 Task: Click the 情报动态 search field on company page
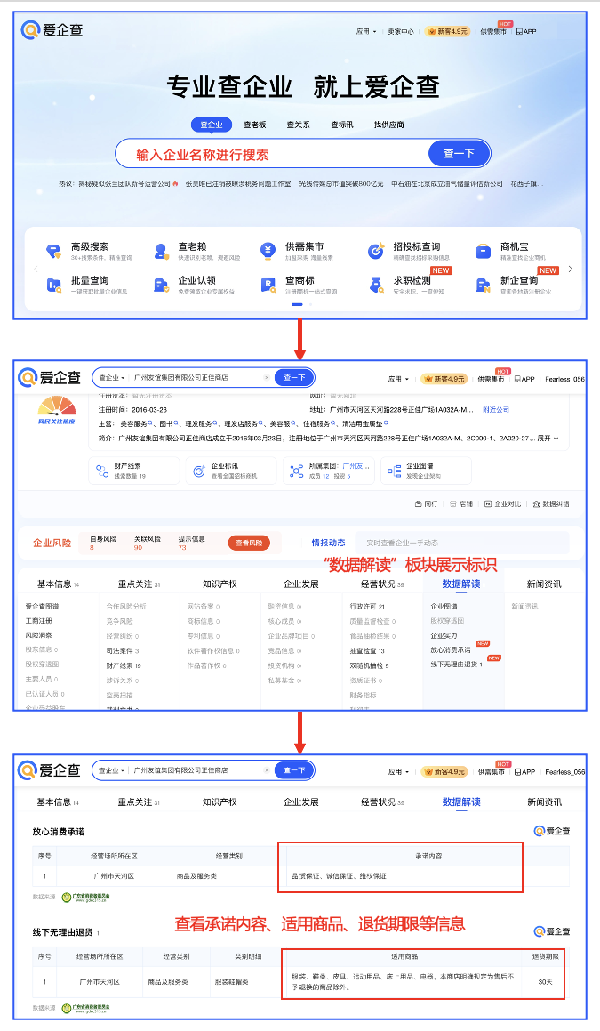click(x=462, y=543)
